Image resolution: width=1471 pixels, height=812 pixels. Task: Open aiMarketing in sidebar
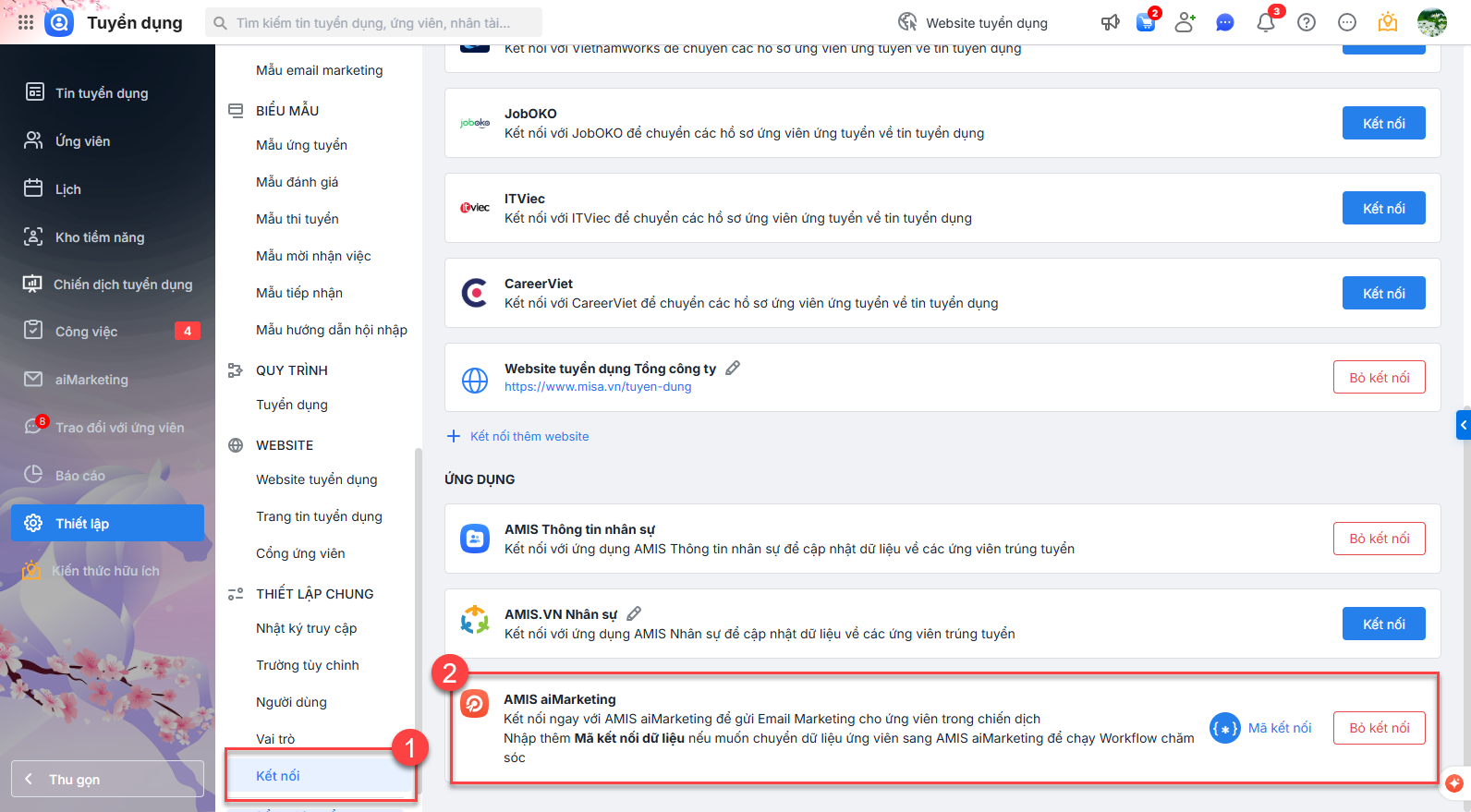(107, 379)
